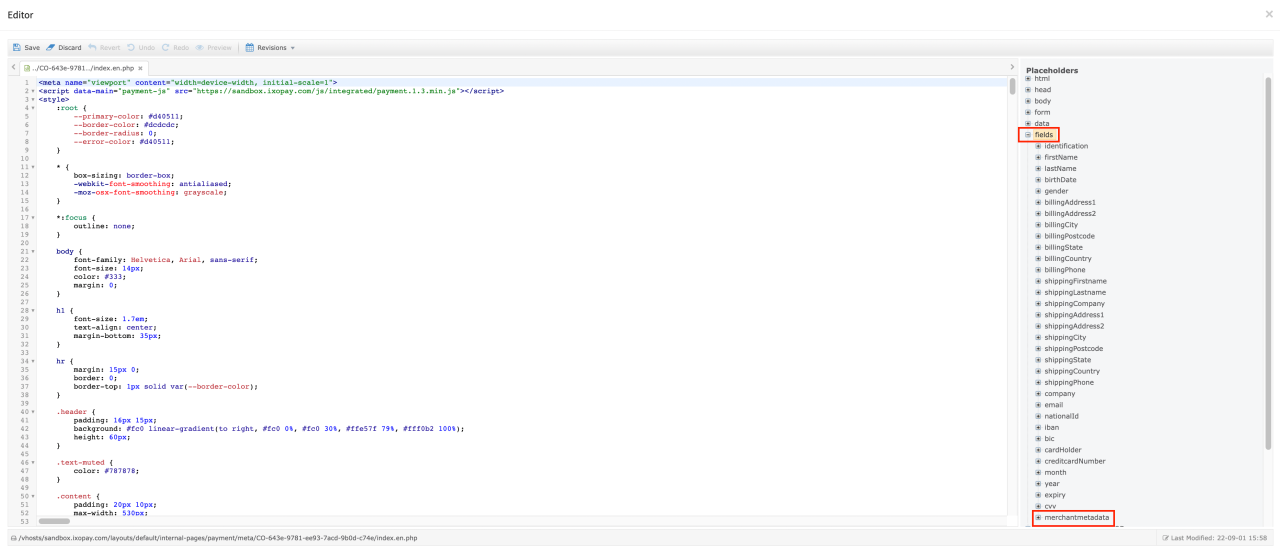This screenshot has height=555, width=1280.
Task: Close the index.en.php tab
Action: click(141, 67)
